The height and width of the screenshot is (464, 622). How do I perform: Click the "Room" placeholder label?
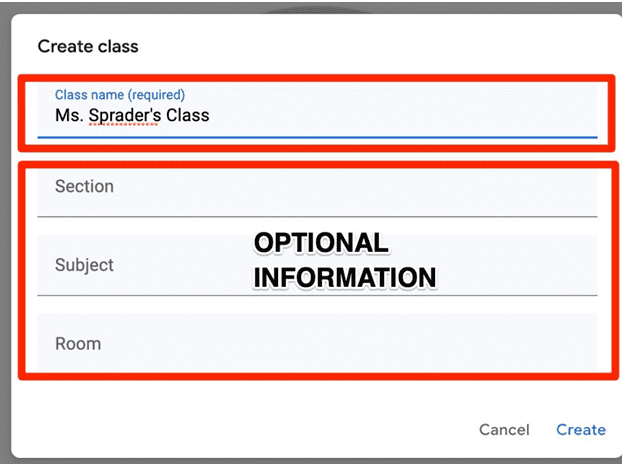tap(78, 344)
